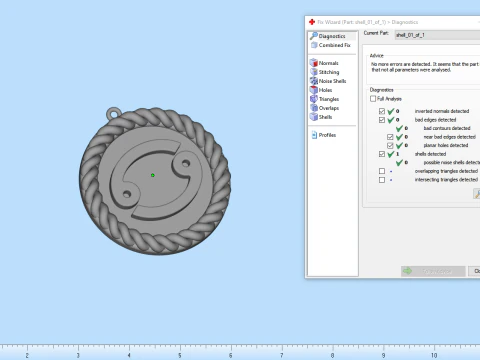Click 'bad contours detected' text
The image size is (480, 360).
[447, 128]
